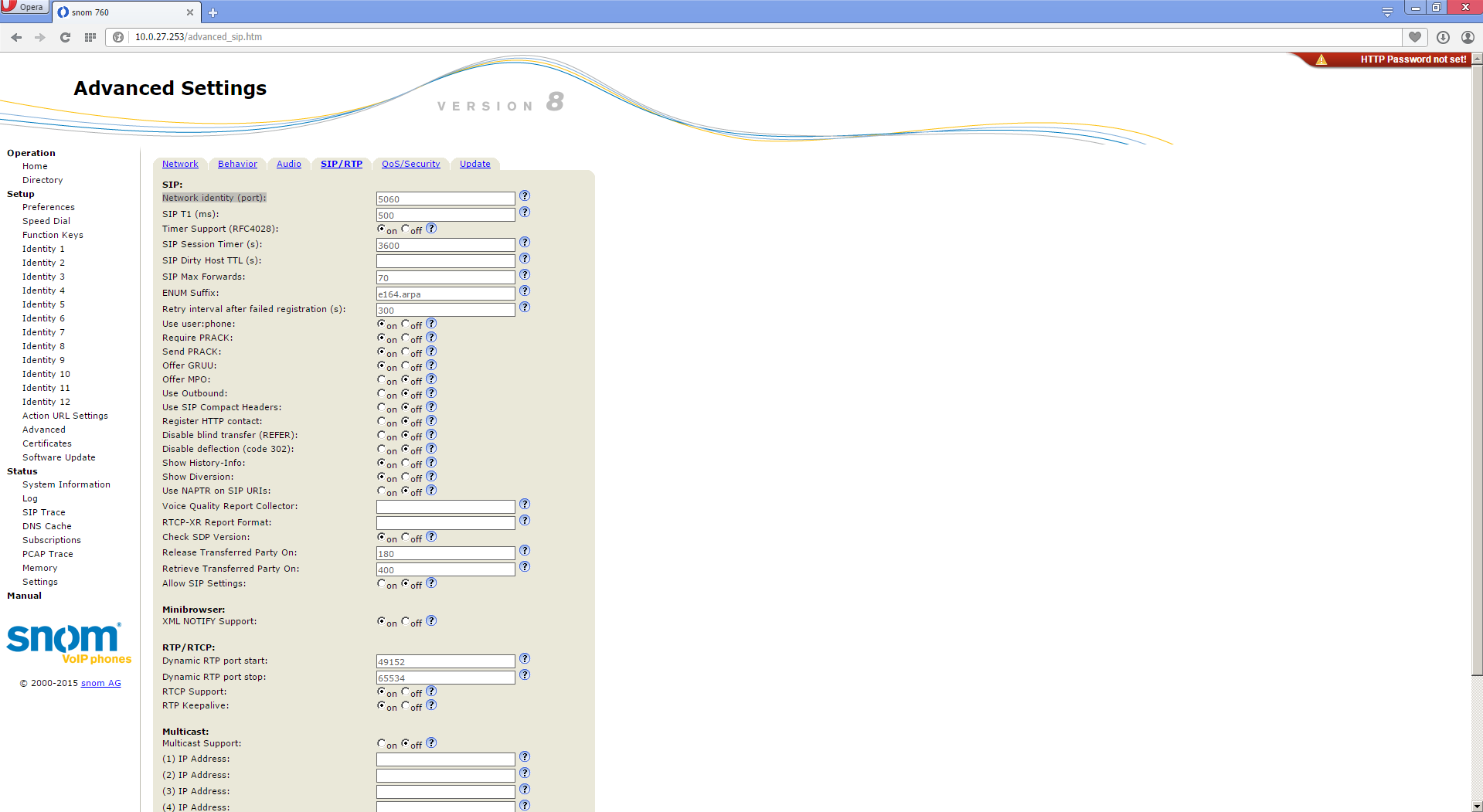Turn Offer MPO on

tap(382, 379)
